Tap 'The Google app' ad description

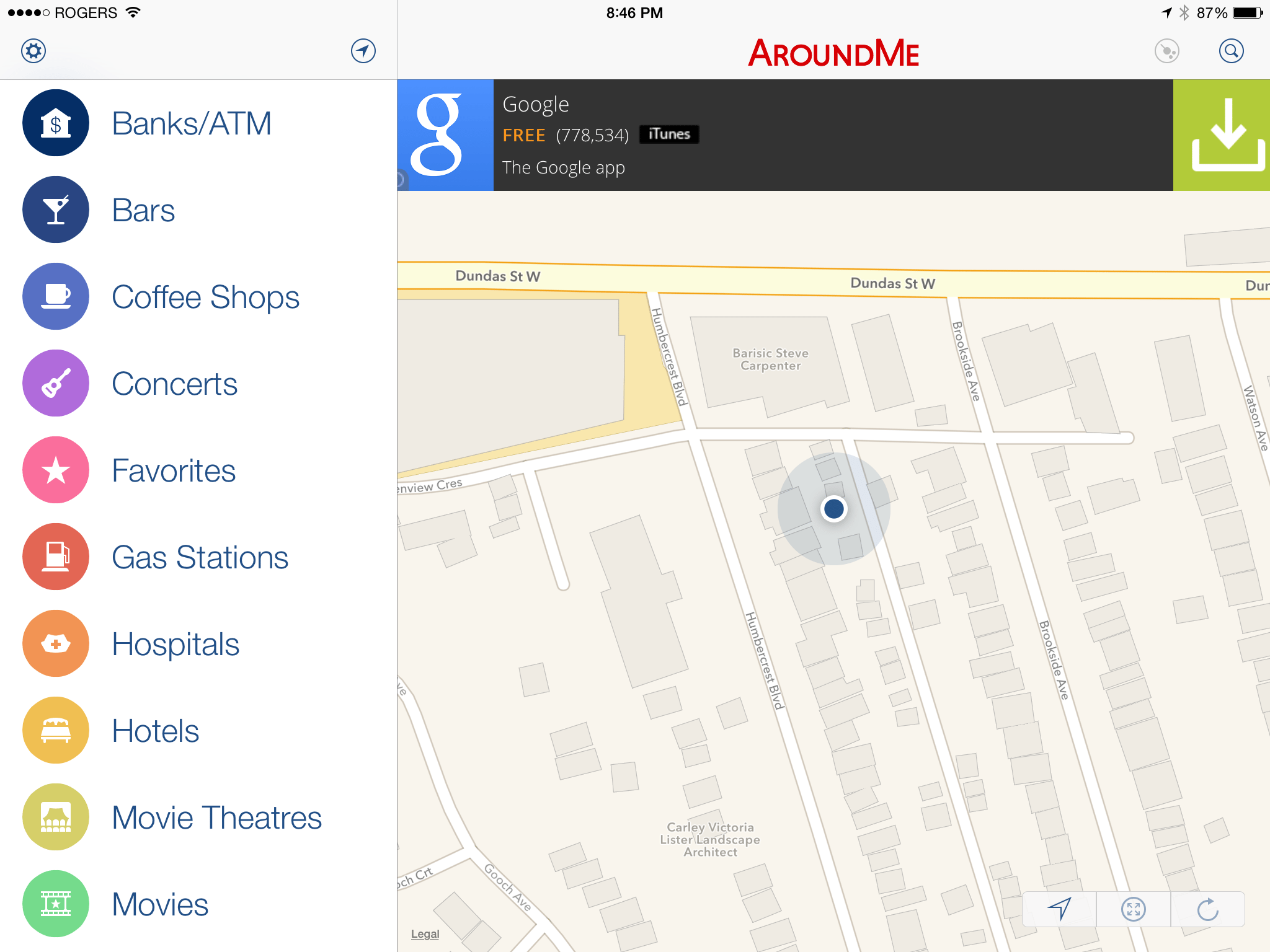pos(564,168)
